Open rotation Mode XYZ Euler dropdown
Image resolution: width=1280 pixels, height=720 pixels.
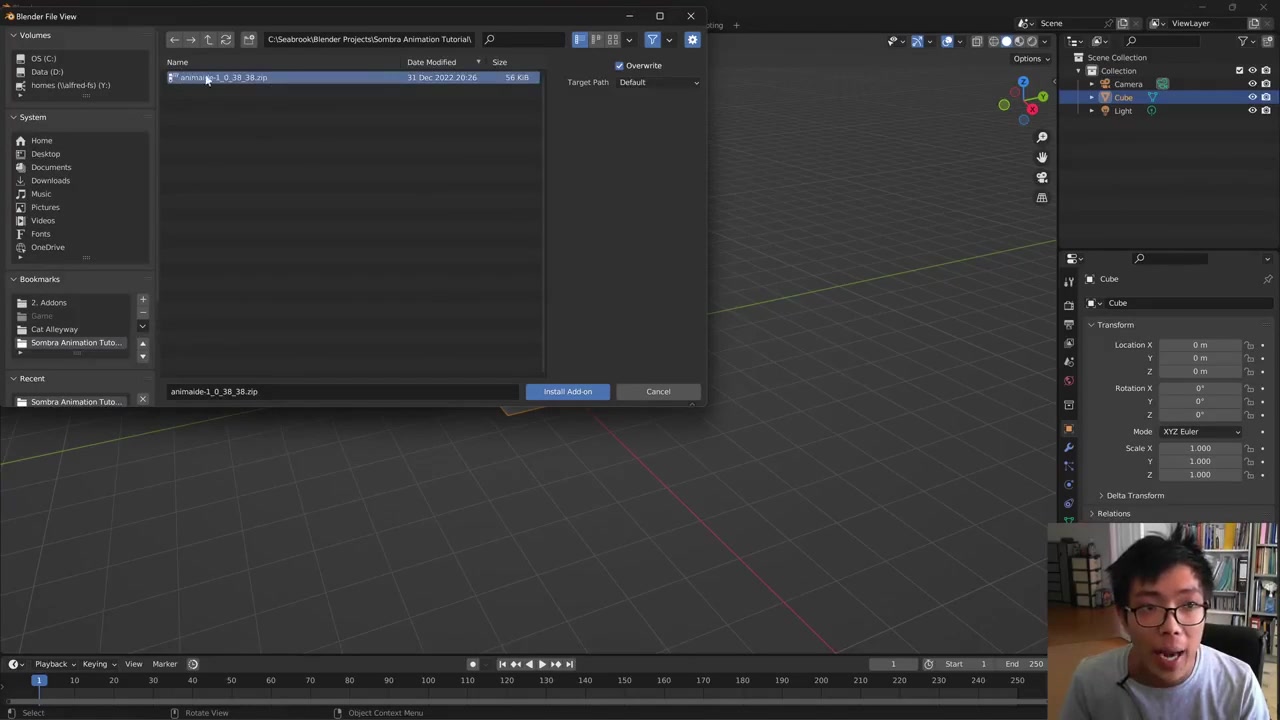click(1200, 432)
